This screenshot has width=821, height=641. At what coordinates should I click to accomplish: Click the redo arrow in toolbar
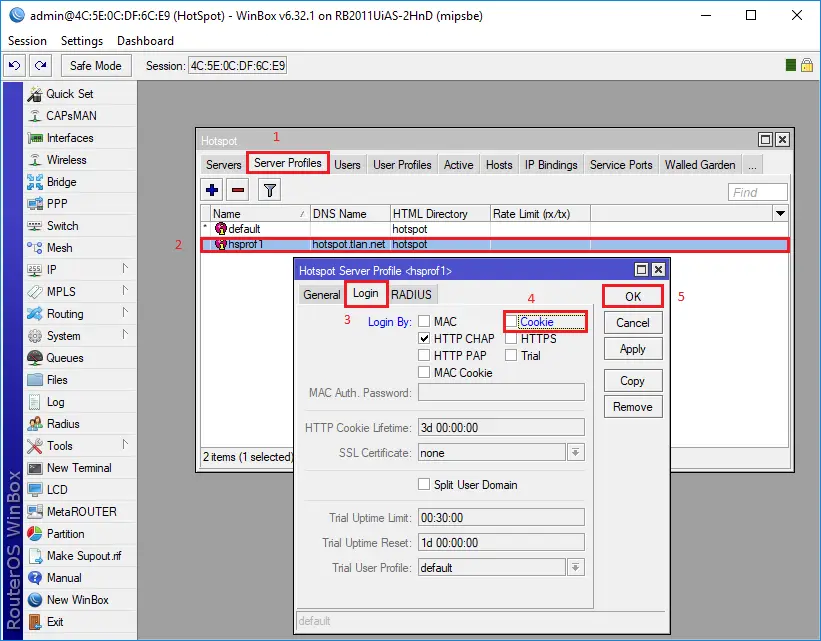(40, 65)
